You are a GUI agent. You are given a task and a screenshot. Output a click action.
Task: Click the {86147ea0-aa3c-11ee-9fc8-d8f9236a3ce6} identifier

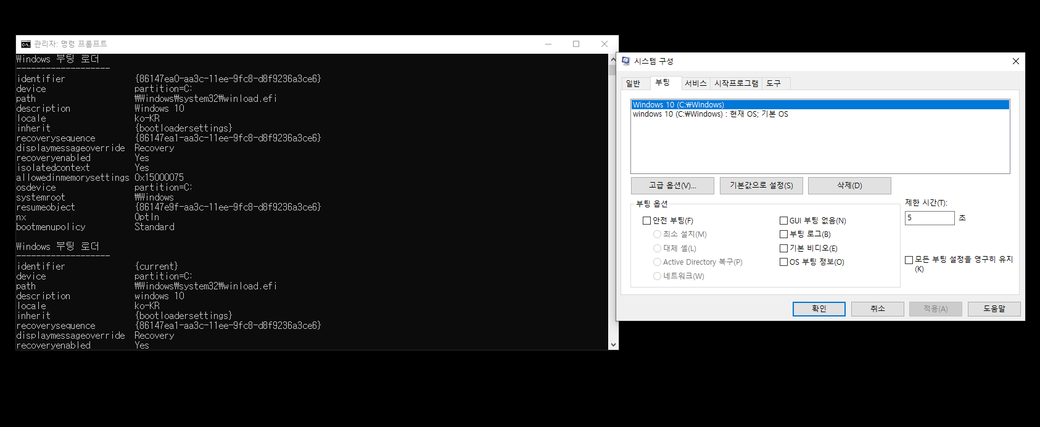[x=228, y=79]
